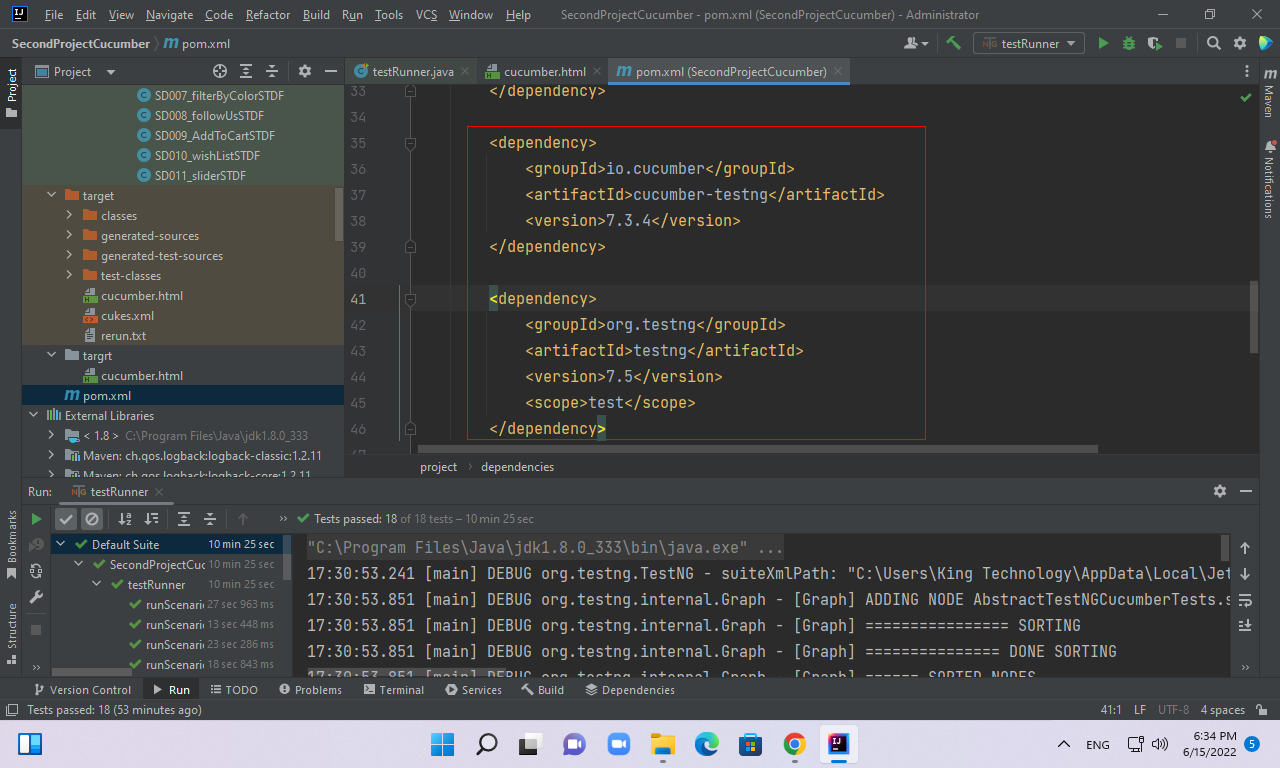Toggle Show Passed tests filter

(x=66, y=519)
